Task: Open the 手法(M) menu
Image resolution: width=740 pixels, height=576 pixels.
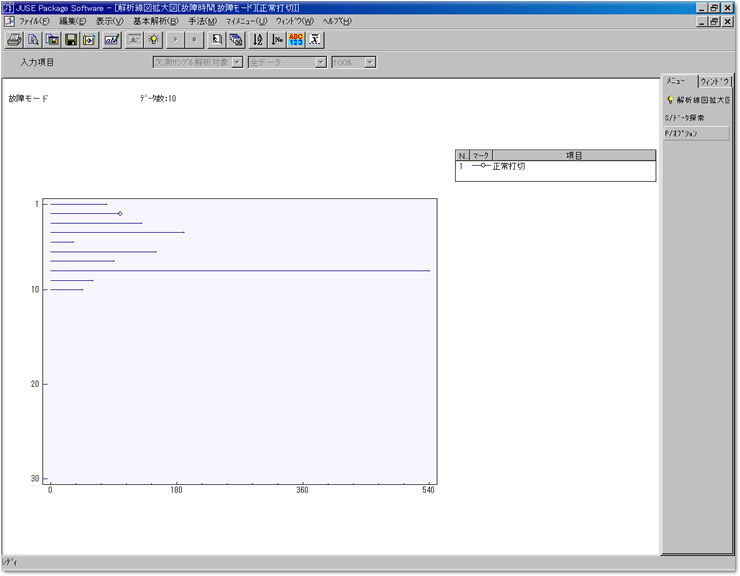Action: coord(202,21)
